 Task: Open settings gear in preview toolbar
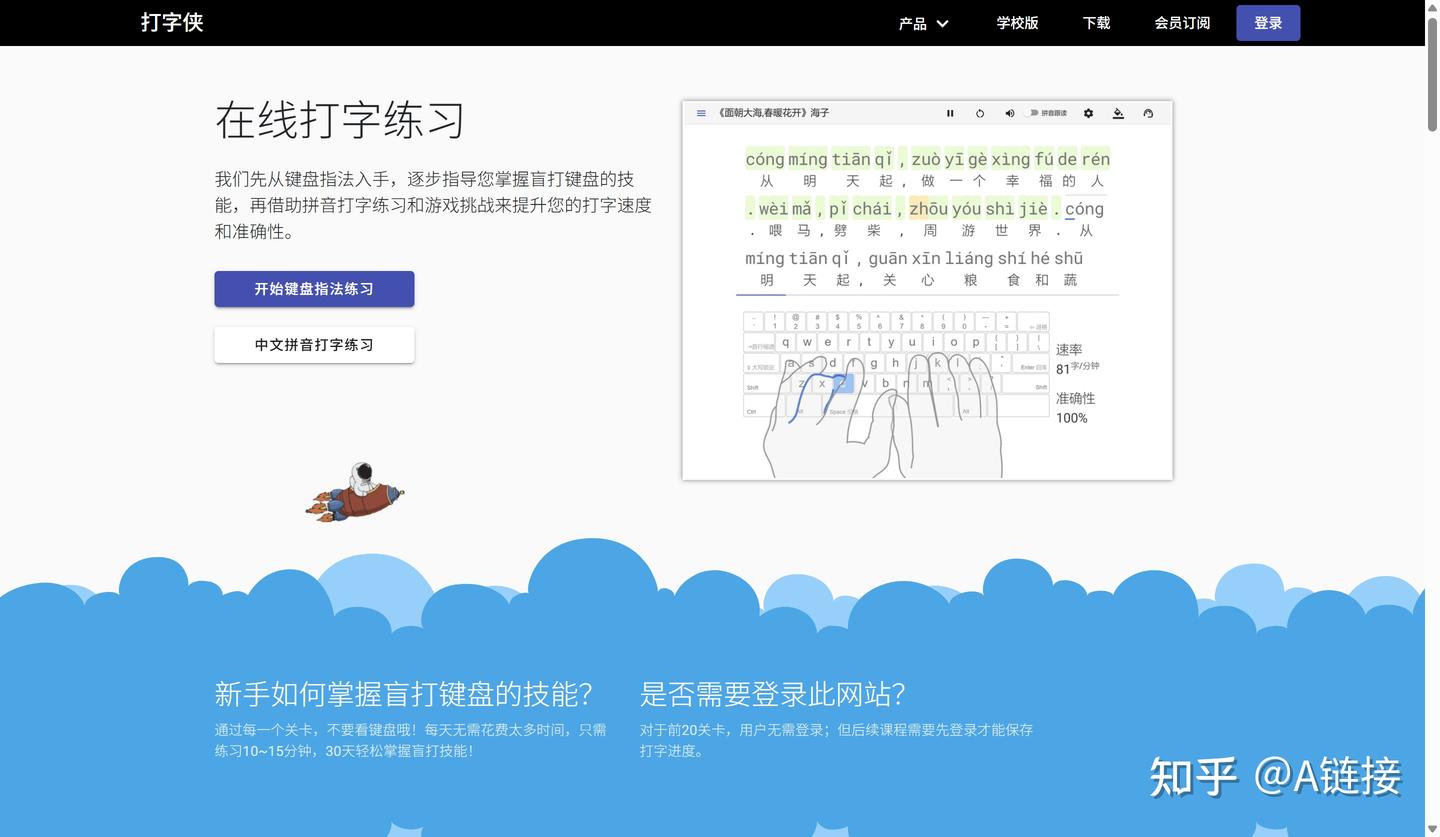[x=1089, y=113]
